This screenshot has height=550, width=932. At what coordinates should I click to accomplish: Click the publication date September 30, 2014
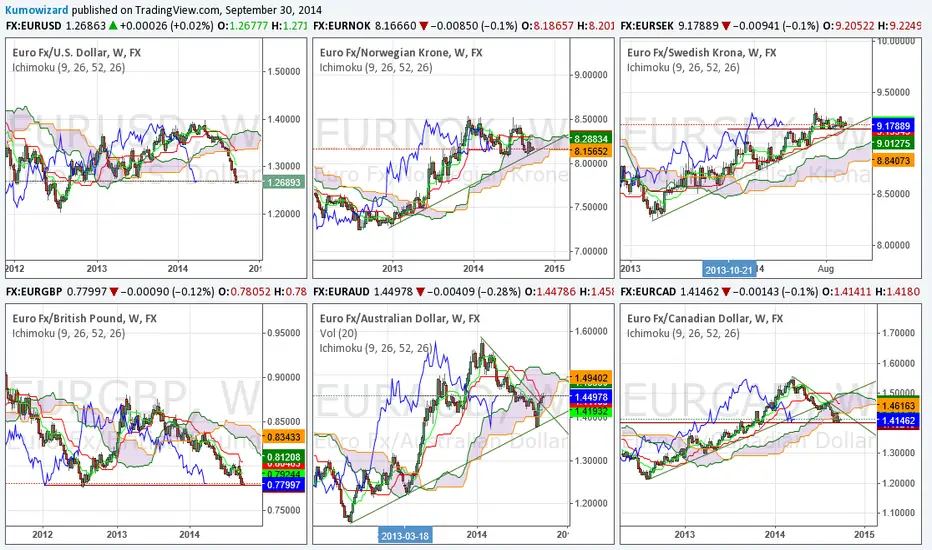pyautogui.click(x=274, y=10)
